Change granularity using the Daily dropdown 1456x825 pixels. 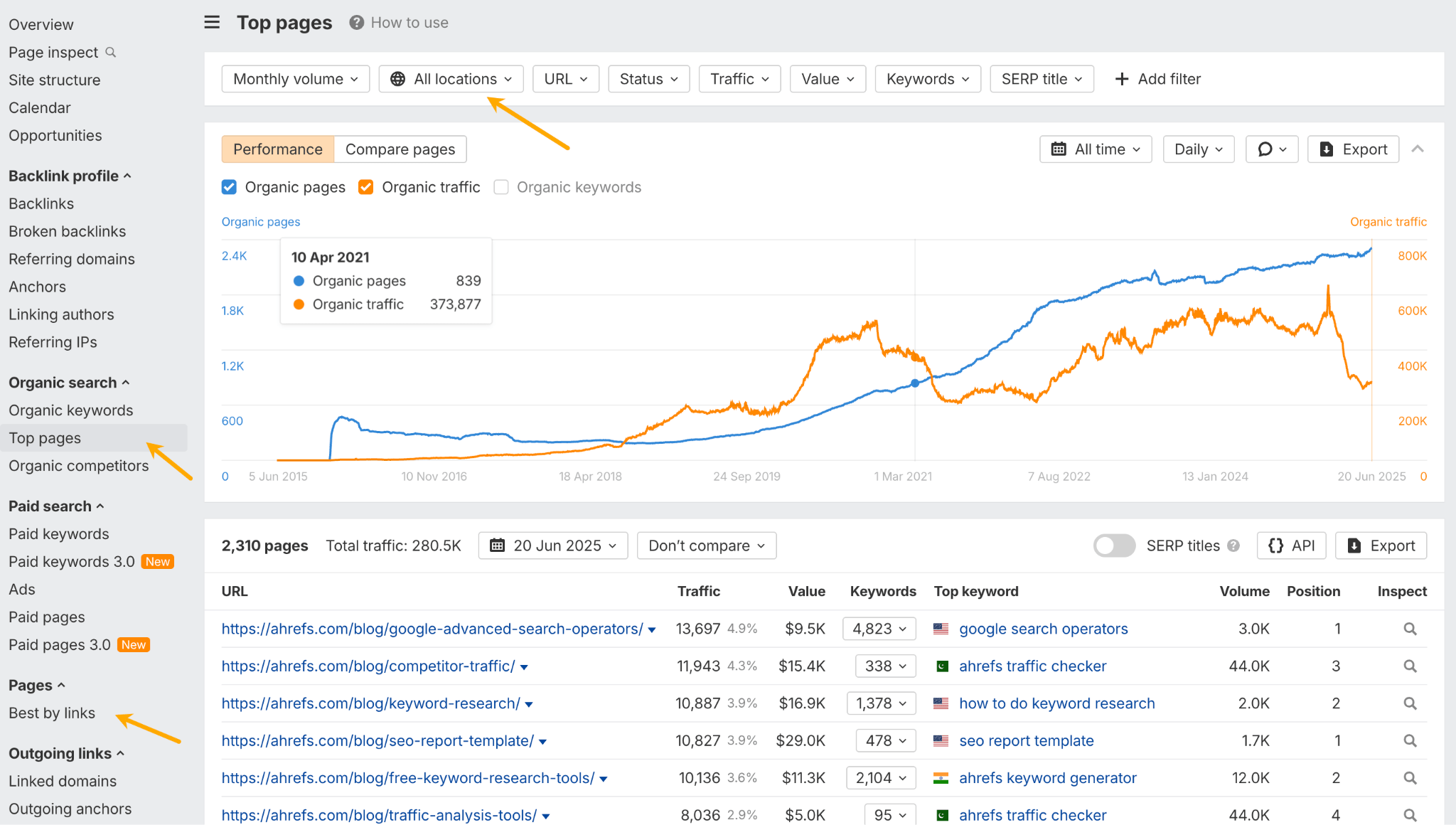1197,149
